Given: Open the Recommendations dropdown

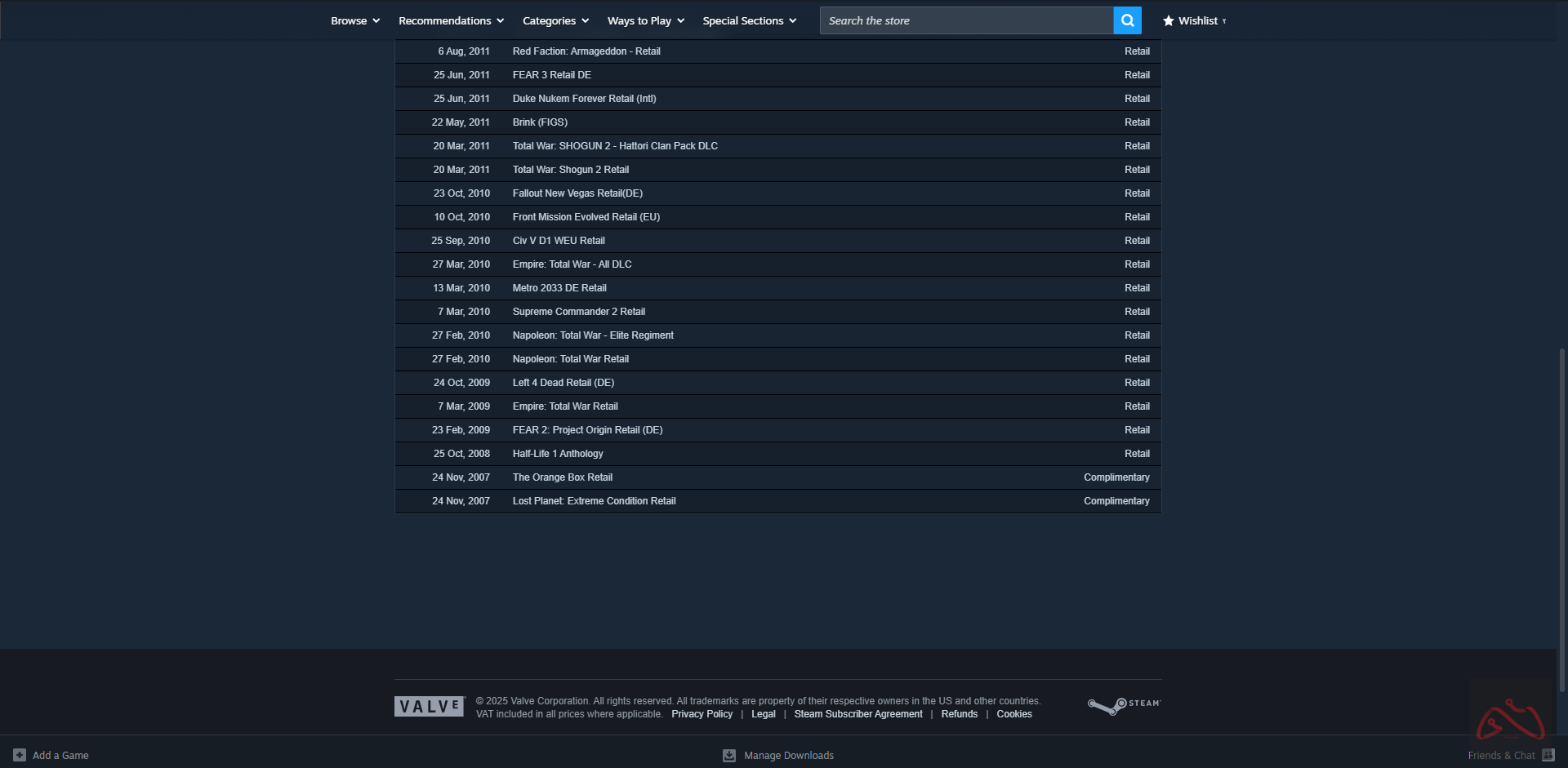Looking at the screenshot, I should pos(451,20).
